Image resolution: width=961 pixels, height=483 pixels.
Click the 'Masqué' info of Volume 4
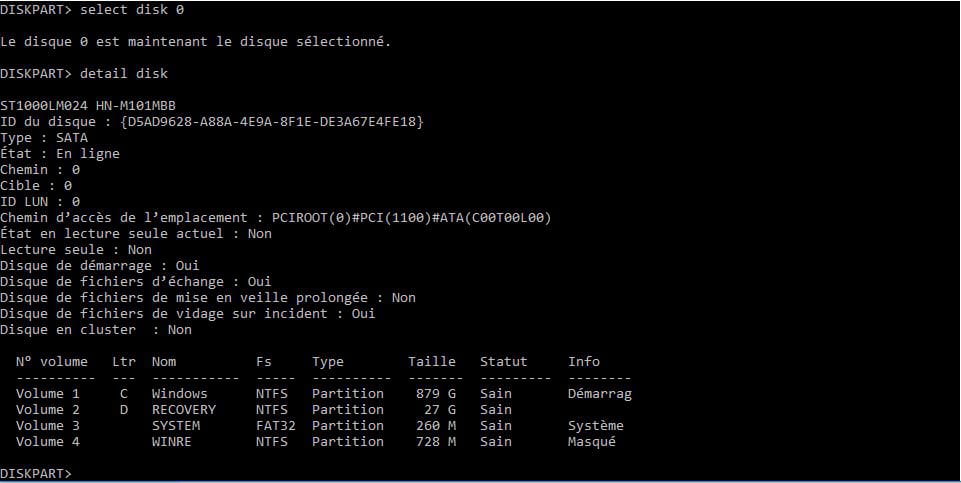tap(592, 441)
